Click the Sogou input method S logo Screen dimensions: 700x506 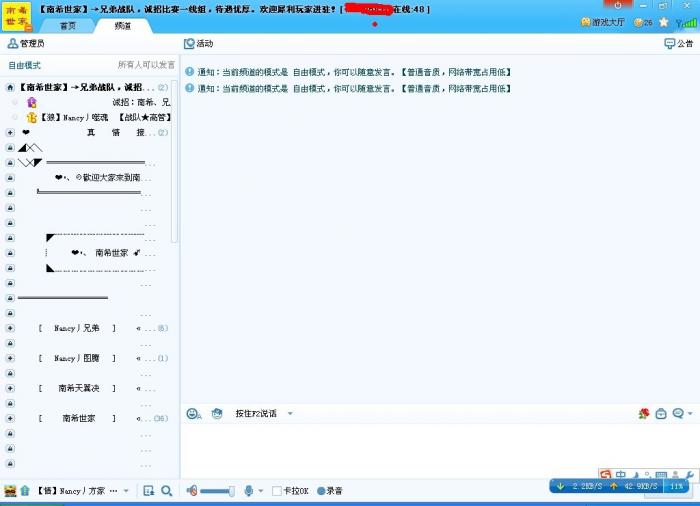pyautogui.click(x=606, y=475)
